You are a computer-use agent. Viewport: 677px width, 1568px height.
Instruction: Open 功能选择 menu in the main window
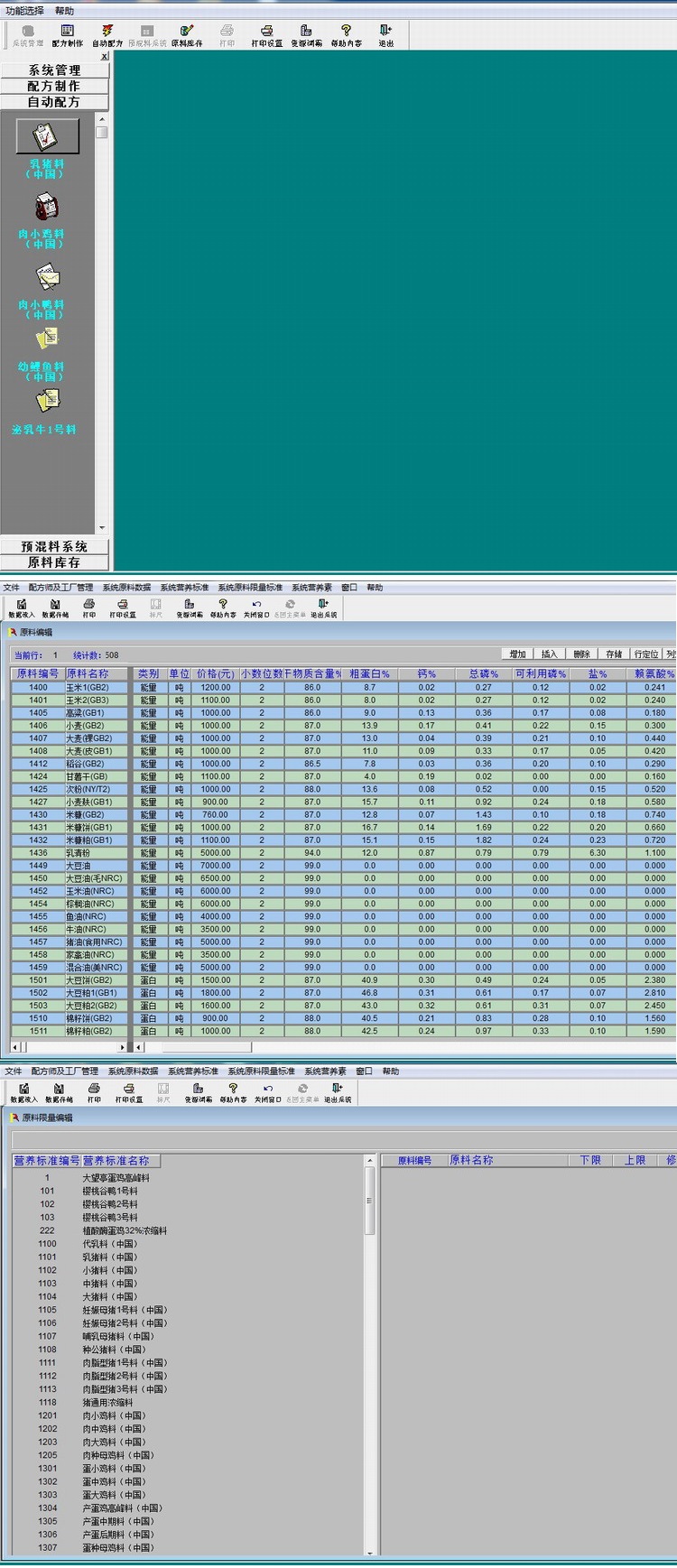tap(24, 11)
